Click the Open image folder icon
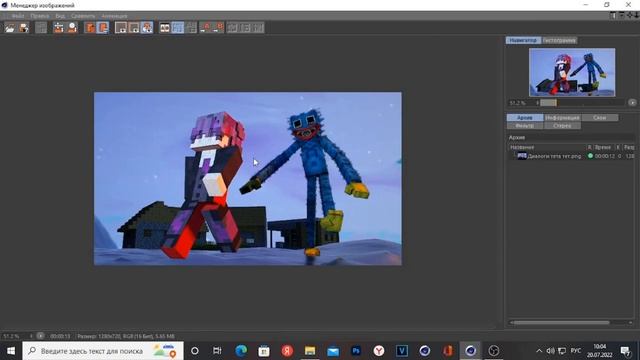The height and width of the screenshot is (360, 640). tap(10, 28)
